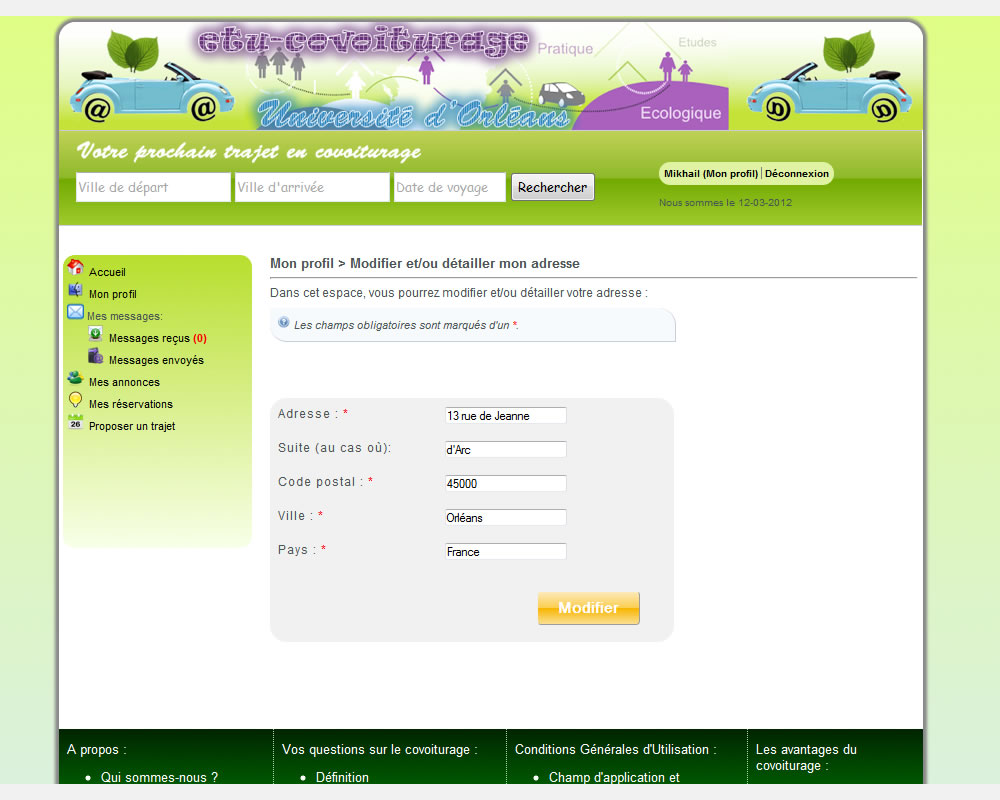Click the Mes annonces people icon
The width and height of the screenshot is (1000, 800).
[75, 378]
